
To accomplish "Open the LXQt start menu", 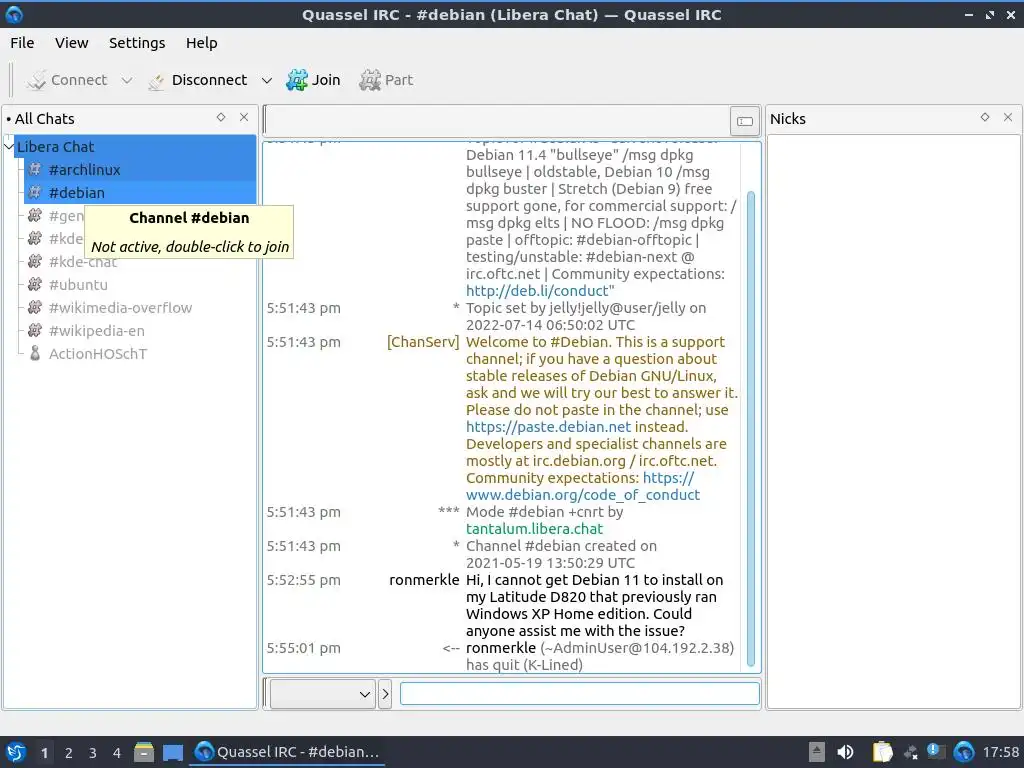I will pos(16,752).
